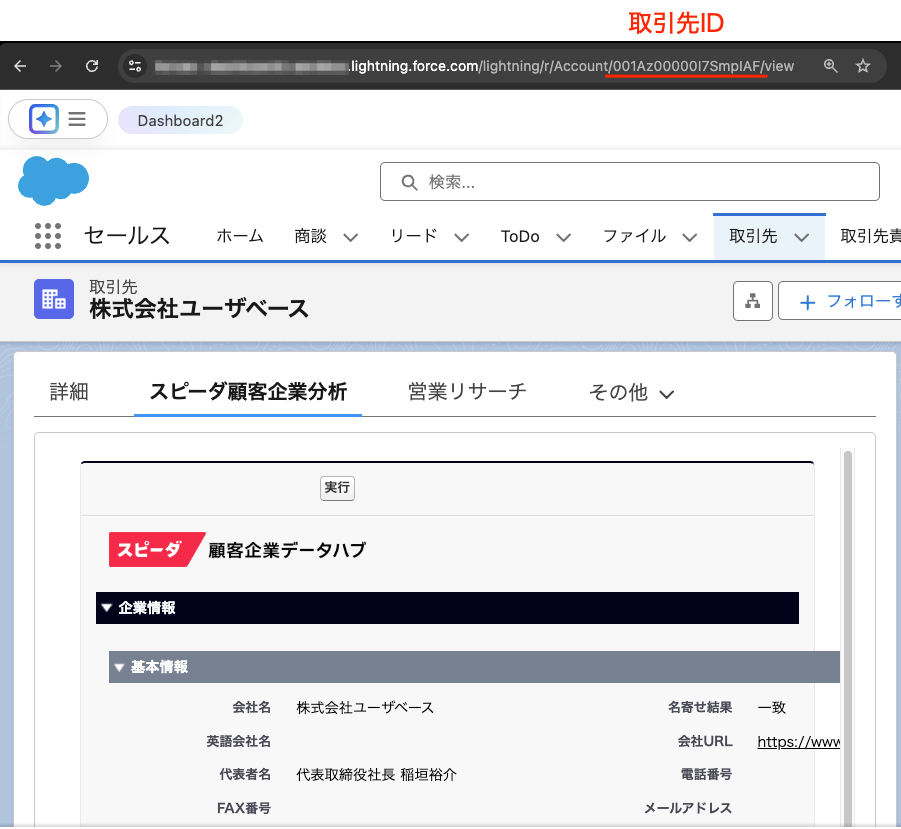Collapse the 企業情報 section
This screenshot has width=901, height=829.
pos(107,608)
